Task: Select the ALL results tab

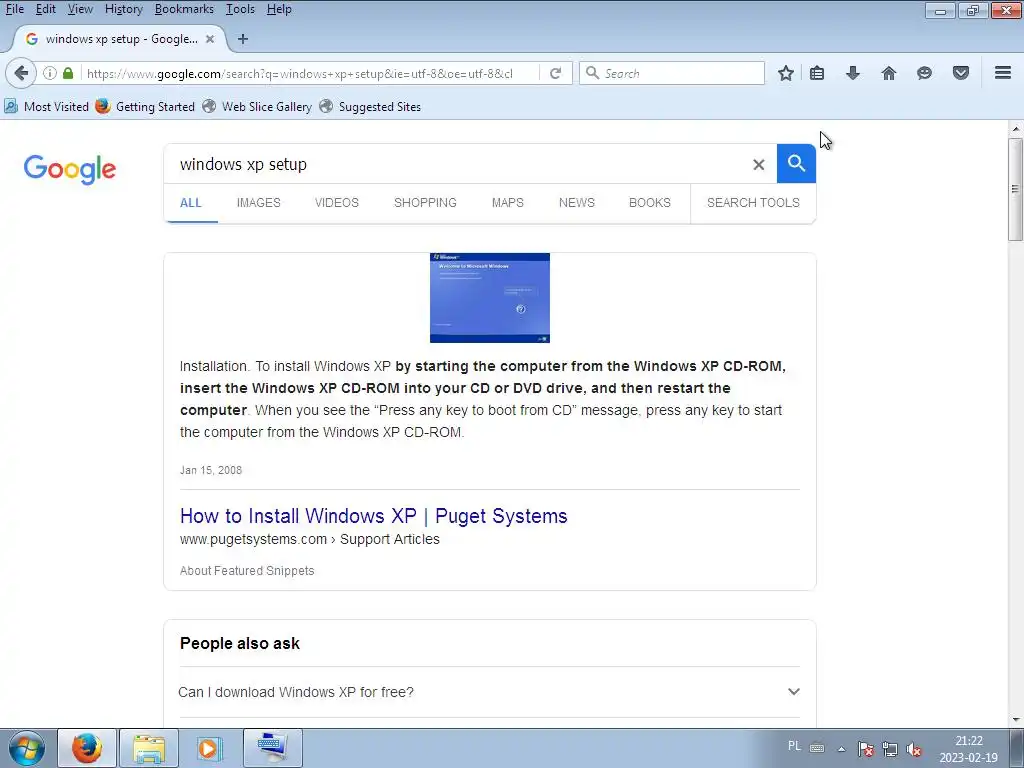Action: pos(191,202)
